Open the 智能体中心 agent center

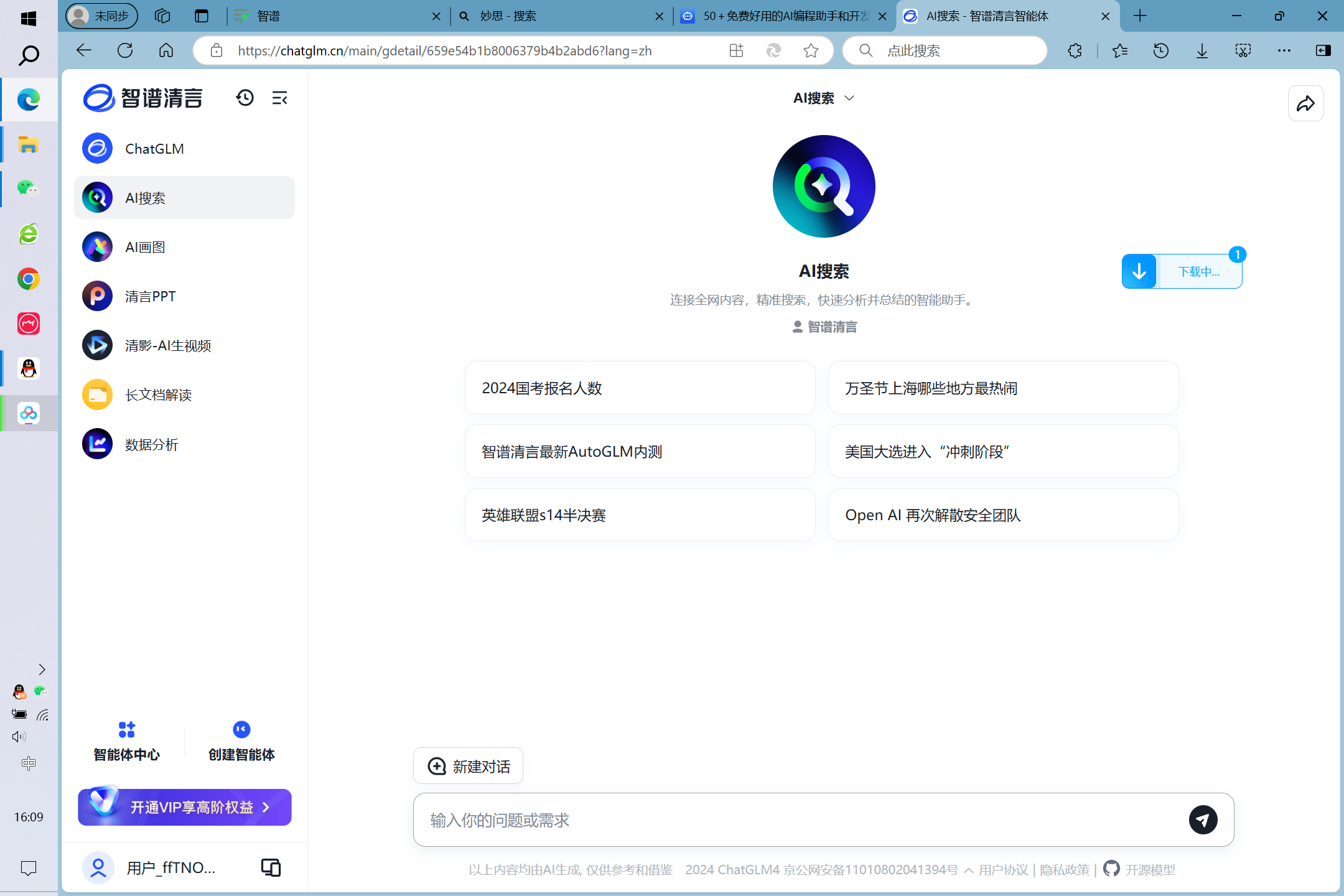(x=126, y=742)
